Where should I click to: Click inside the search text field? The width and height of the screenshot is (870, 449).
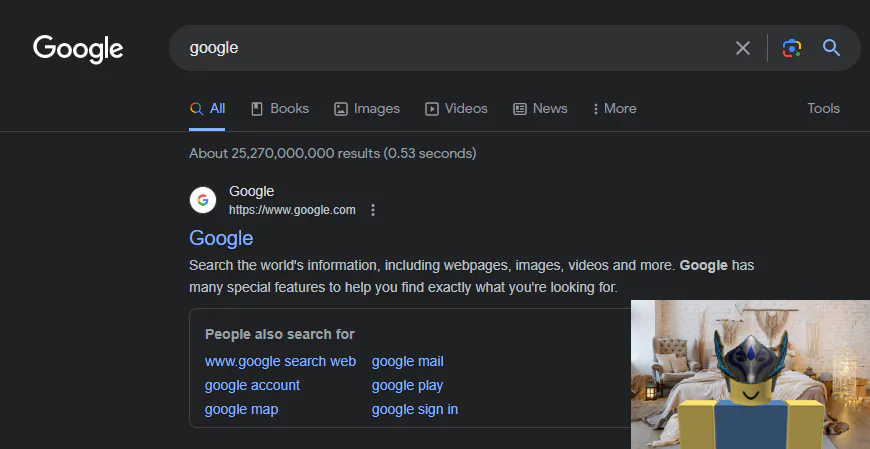tap(450, 48)
